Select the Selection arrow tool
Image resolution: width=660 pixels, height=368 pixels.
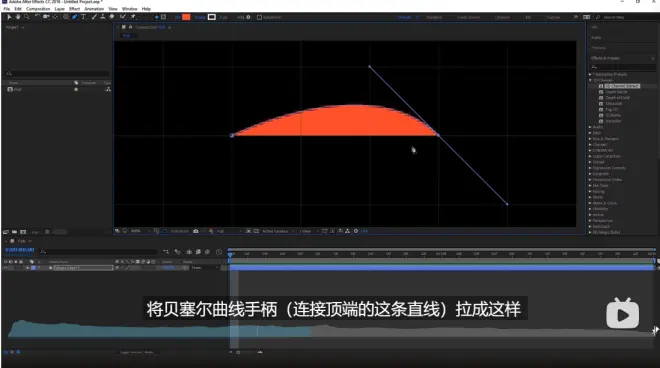click(x=9, y=17)
